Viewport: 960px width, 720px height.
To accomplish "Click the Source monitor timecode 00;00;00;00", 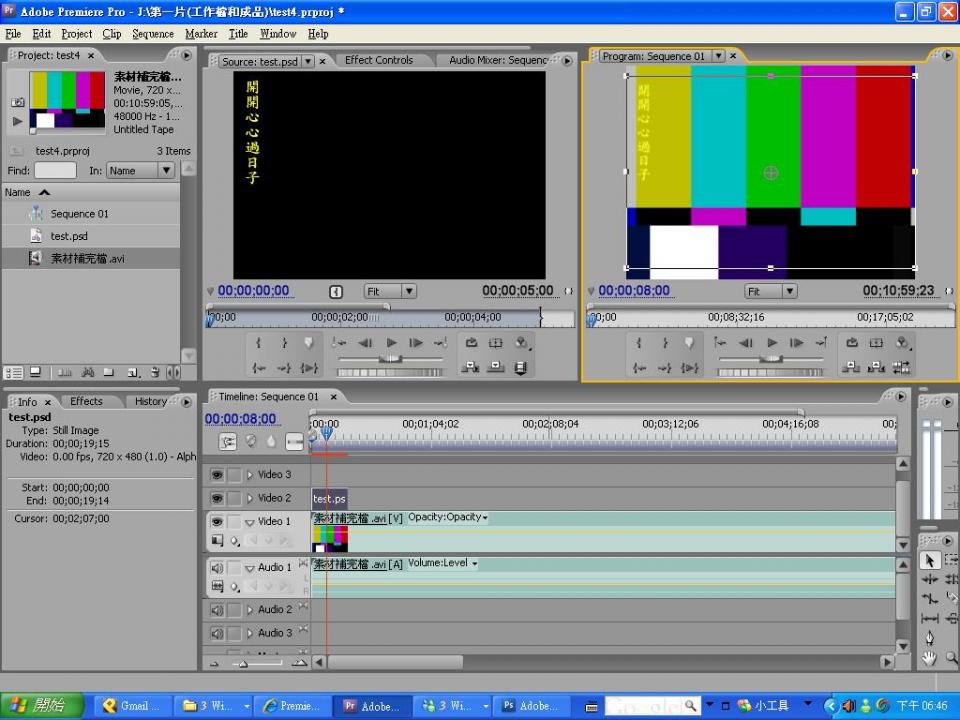I will tap(254, 291).
